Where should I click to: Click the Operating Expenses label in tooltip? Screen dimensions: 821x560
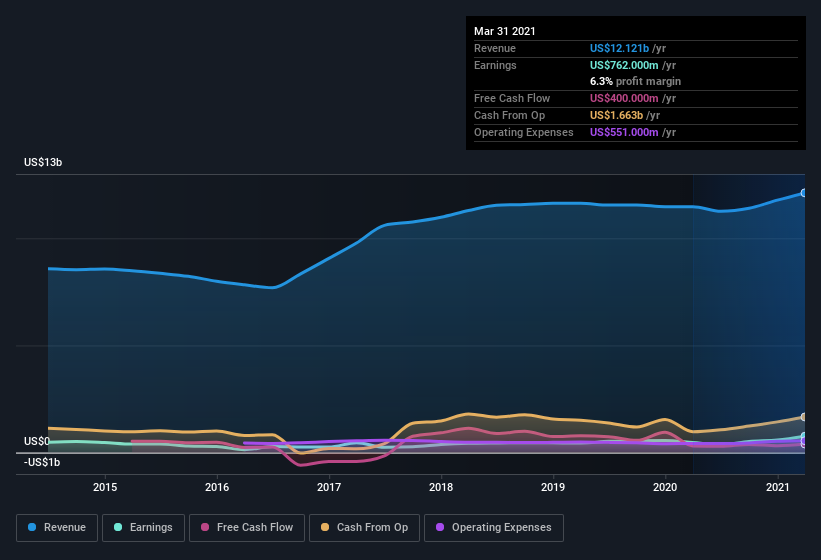[524, 132]
